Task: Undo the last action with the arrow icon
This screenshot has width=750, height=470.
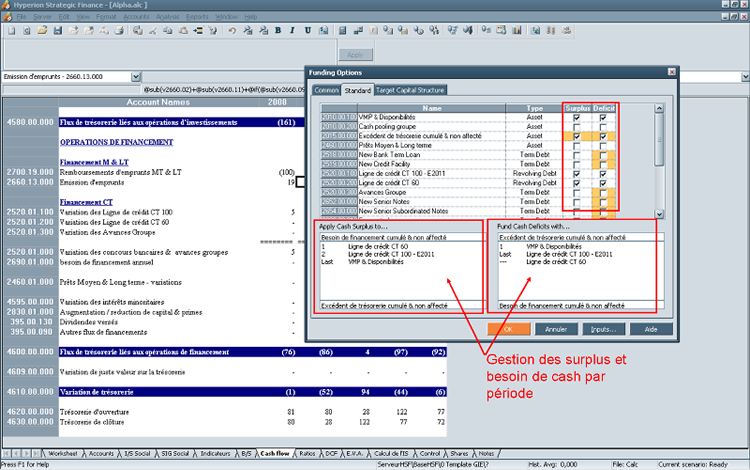Action: [232, 31]
